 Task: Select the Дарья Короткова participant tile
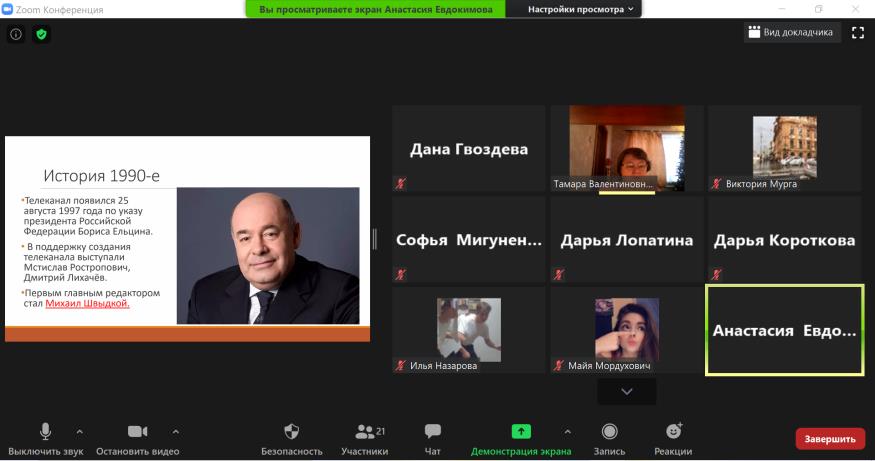pos(785,239)
